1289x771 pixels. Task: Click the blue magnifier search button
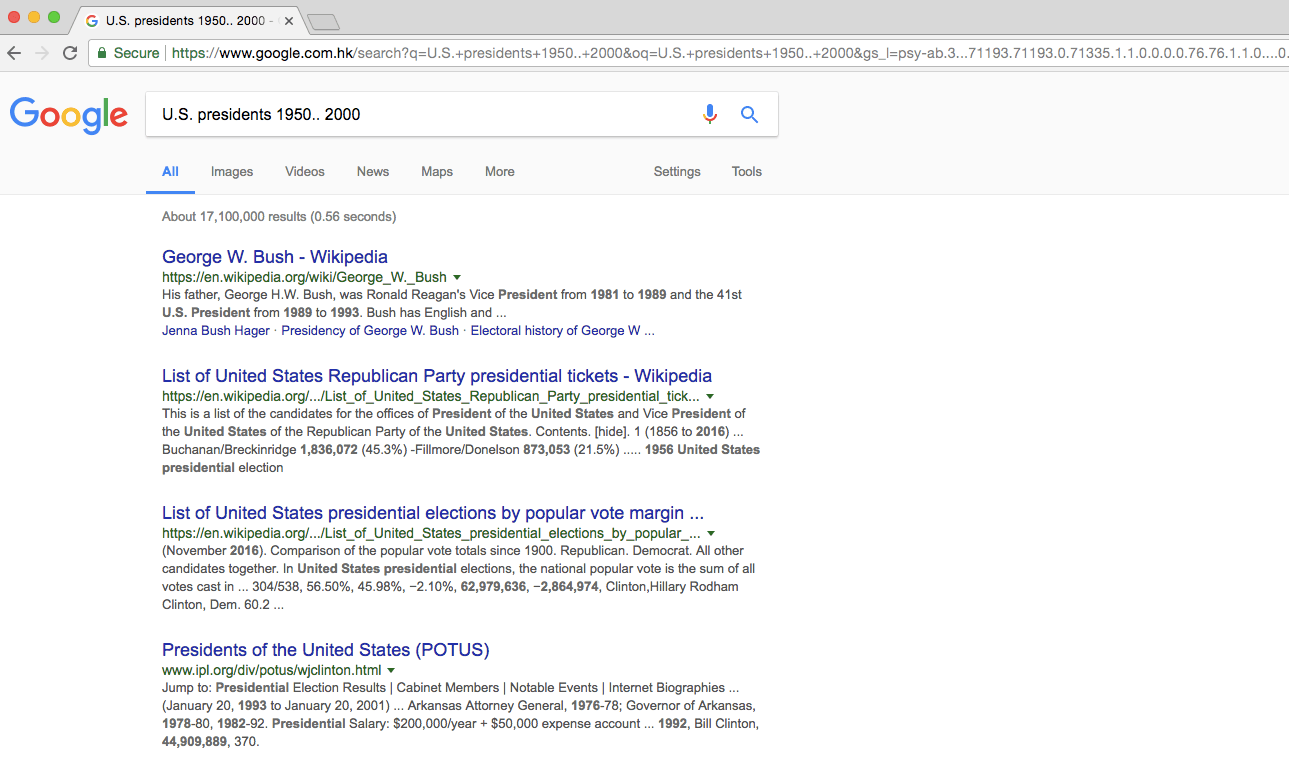(749, 114)
